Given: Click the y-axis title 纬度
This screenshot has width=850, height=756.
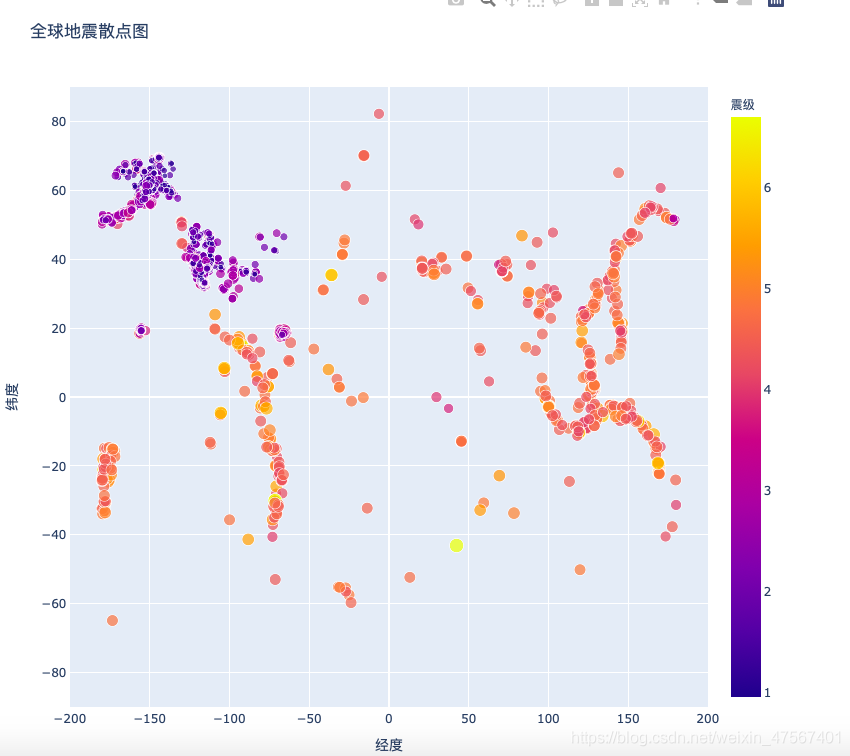Looking at the screenshot, I should point(12,397).
